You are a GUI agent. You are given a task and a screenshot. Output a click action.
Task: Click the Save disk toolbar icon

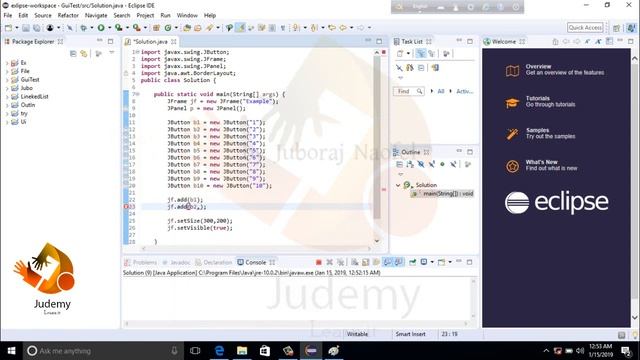click(26, 28)
